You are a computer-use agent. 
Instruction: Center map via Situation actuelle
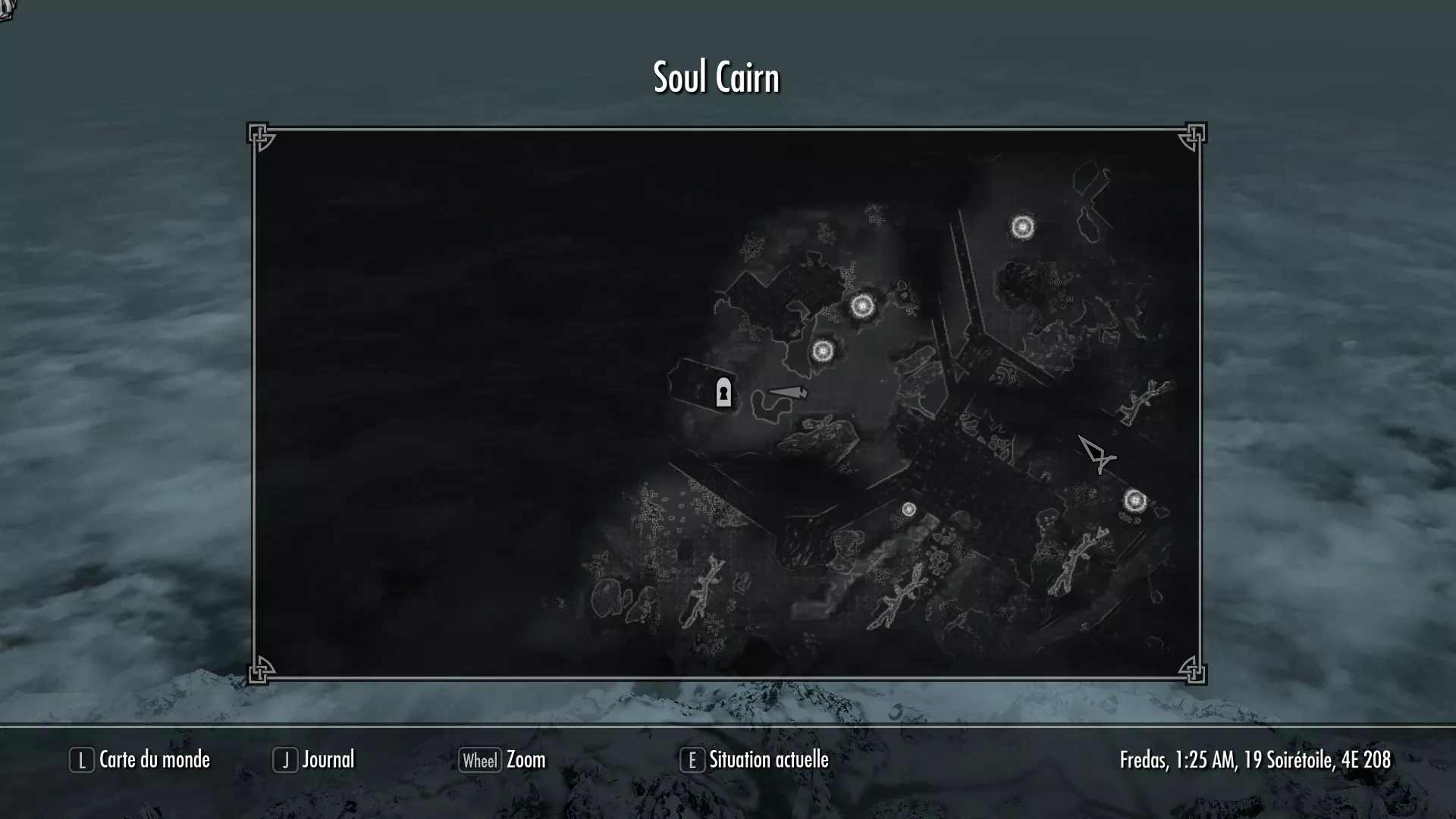point(769,760)
